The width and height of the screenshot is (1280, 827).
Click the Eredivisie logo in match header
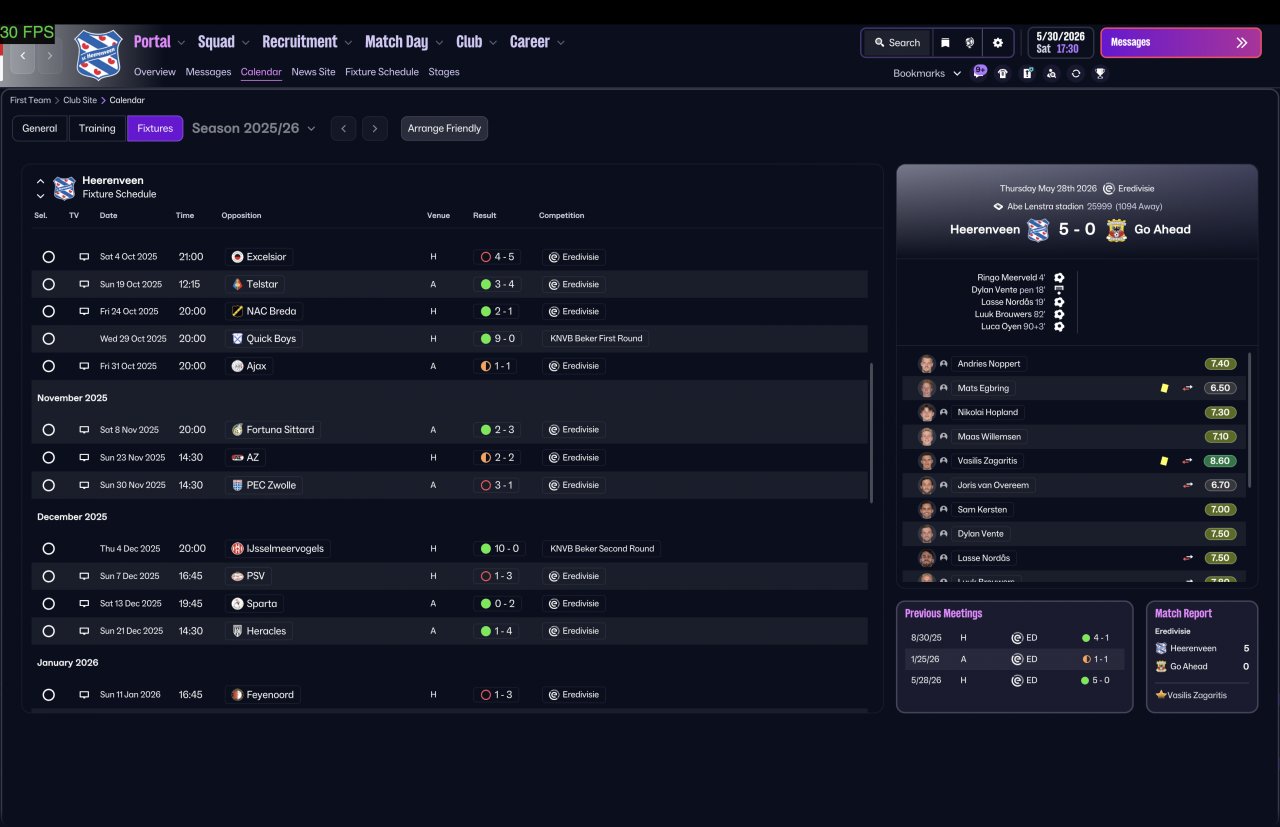pos(1109,188)
